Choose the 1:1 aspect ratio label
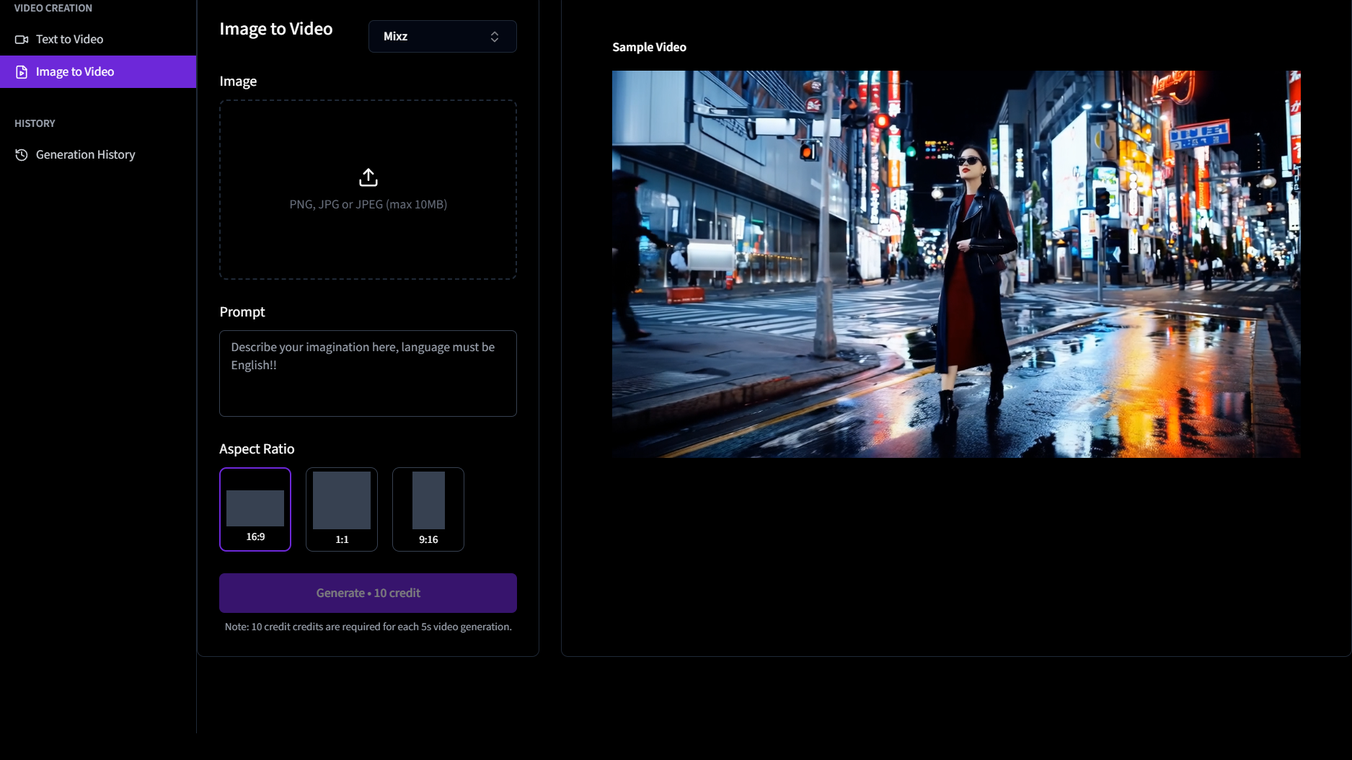 342,540
